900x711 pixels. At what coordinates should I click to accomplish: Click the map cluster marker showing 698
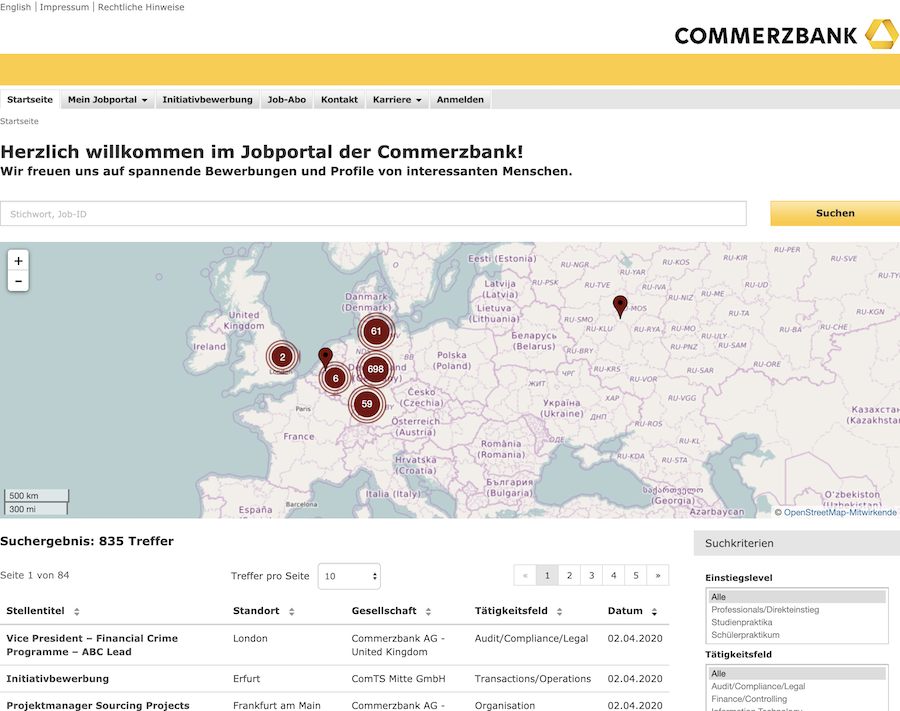coord(375,369)
